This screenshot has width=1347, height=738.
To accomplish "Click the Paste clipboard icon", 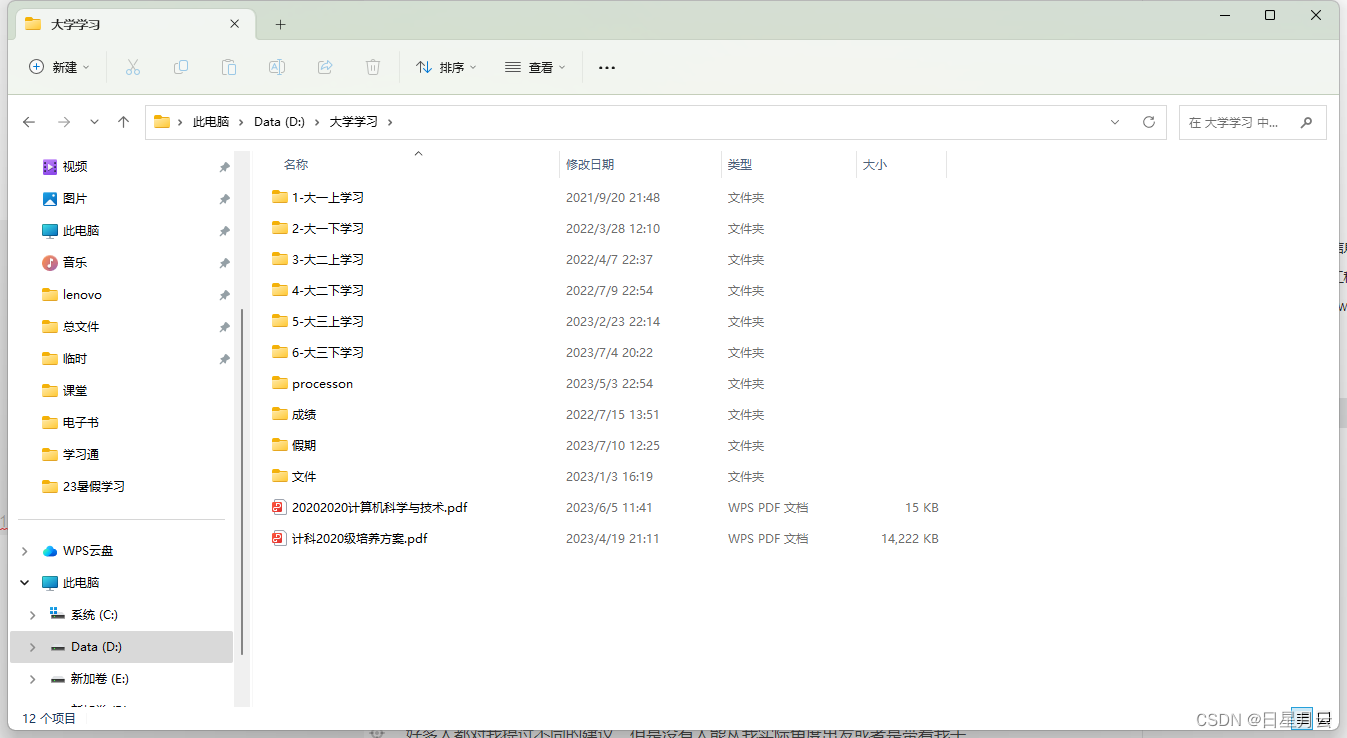I will point(229,67).
